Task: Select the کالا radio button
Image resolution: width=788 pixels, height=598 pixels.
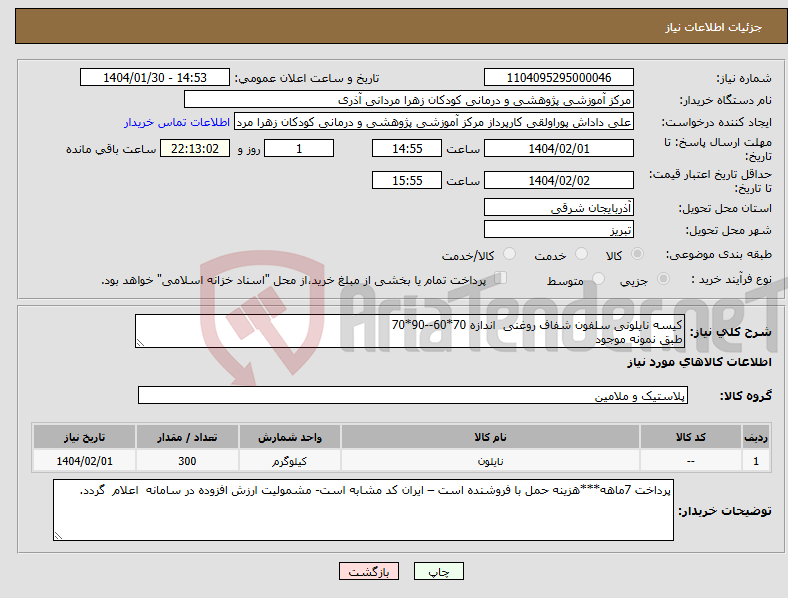Action: tap(637, 254)
